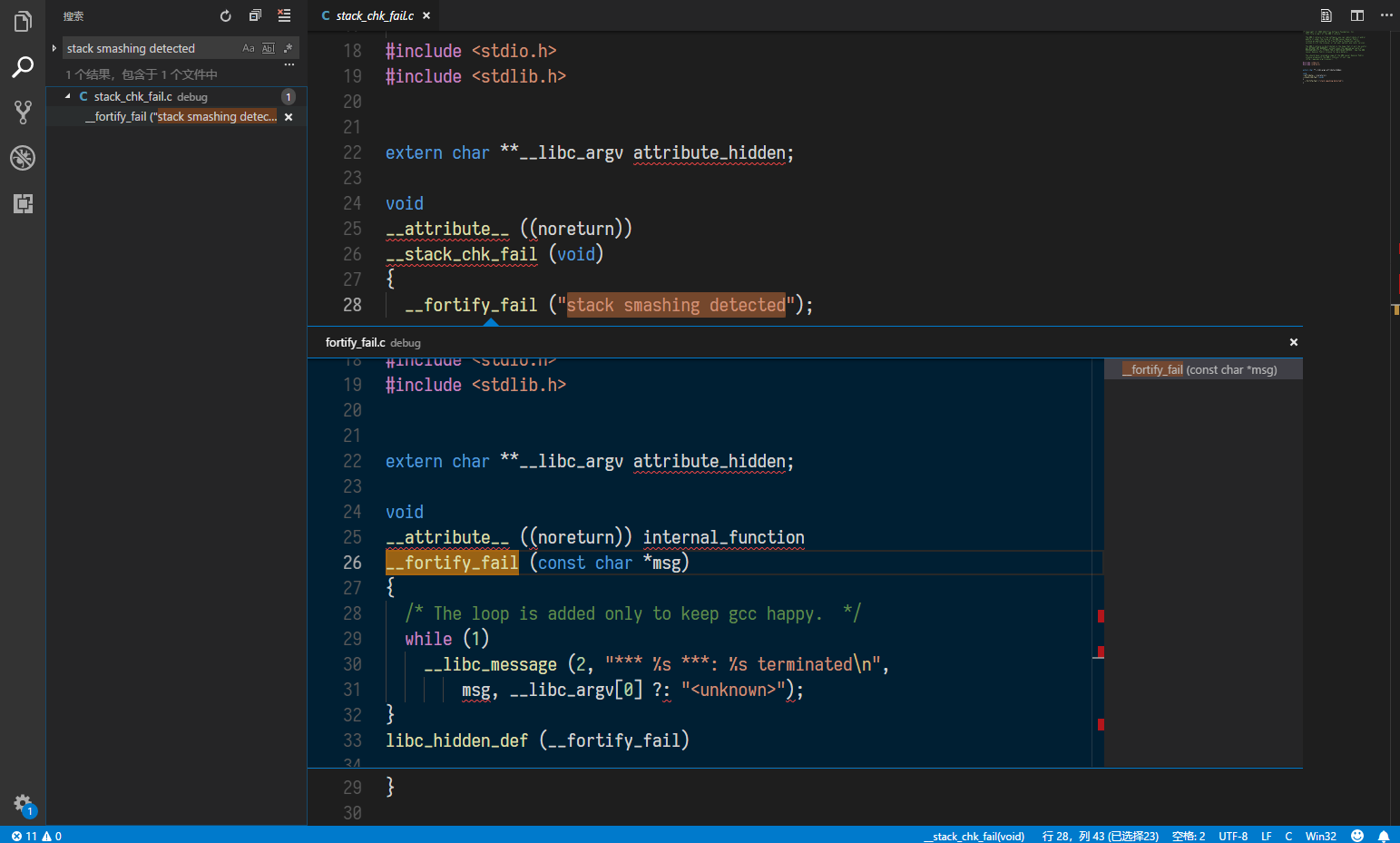
Task: Open the Debug view in activity bar
Action: 23,158
